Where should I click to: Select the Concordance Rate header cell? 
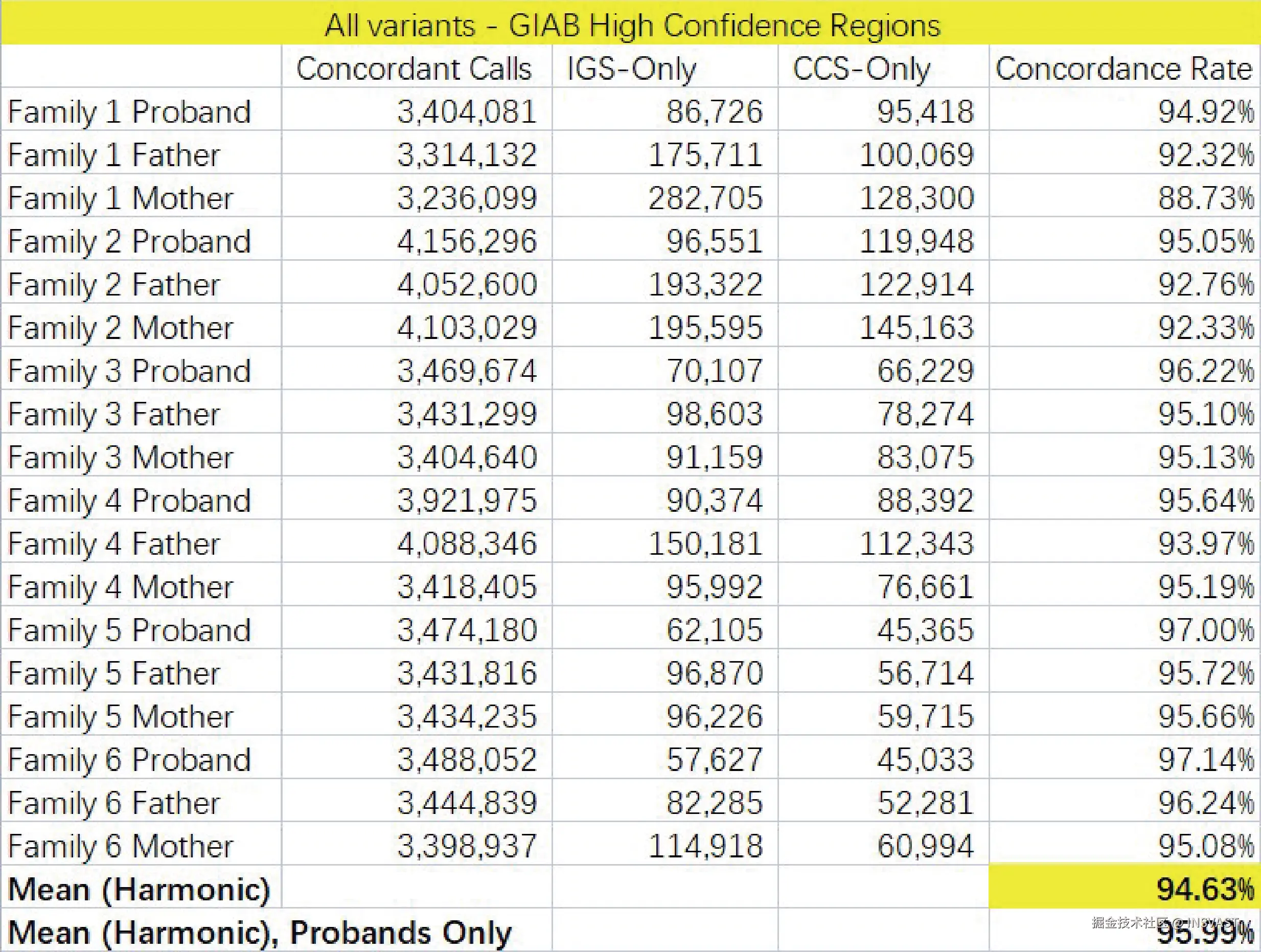click(x=1123, y=69)
